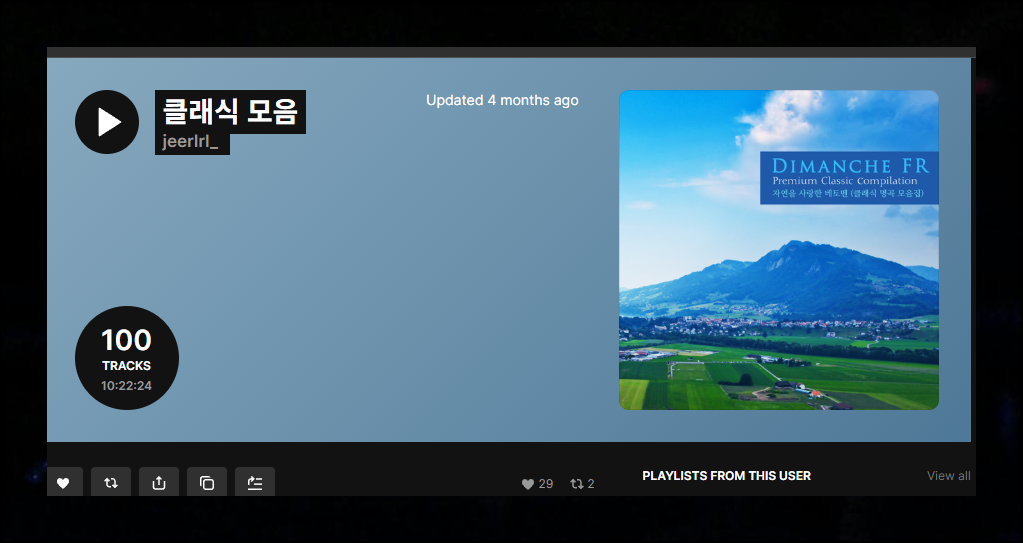
Task: Repost the playlist using the repost icon
Action: [111, 482]
